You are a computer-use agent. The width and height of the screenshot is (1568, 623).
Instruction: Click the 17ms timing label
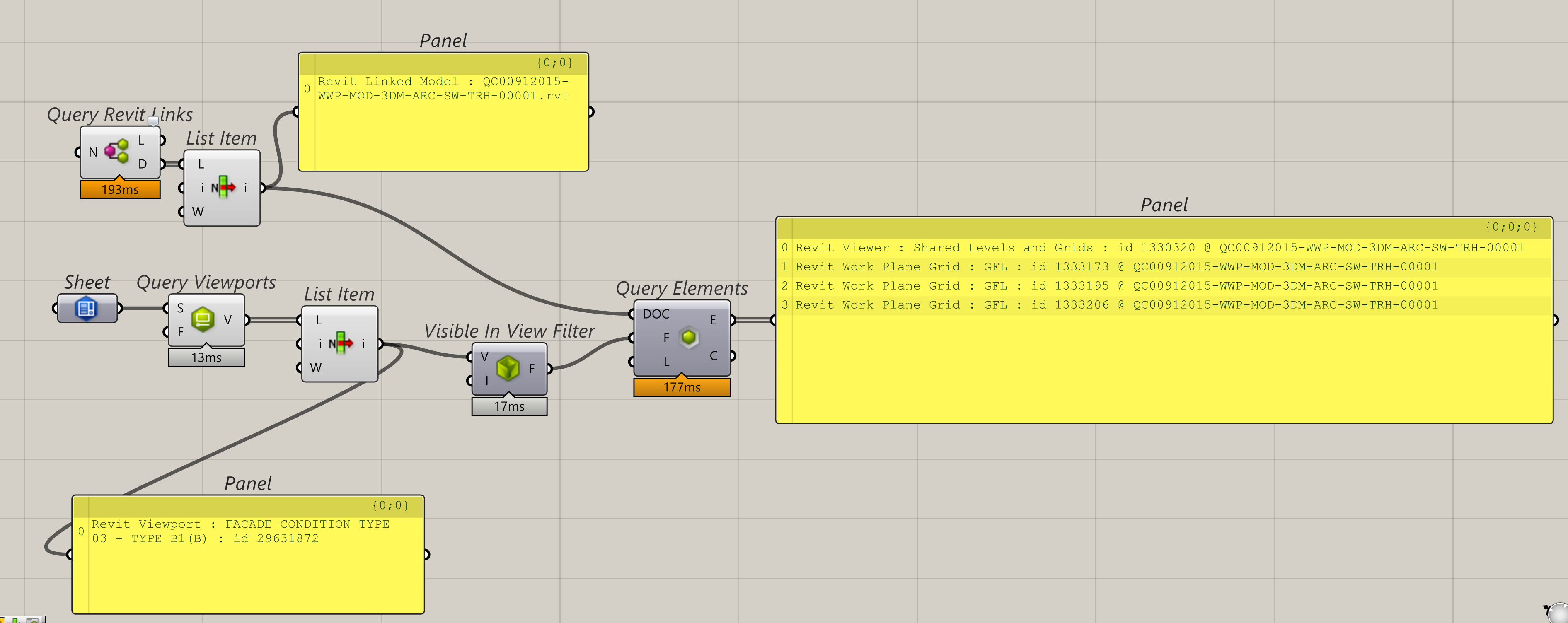pyautogui.click(x=509, y=406)
